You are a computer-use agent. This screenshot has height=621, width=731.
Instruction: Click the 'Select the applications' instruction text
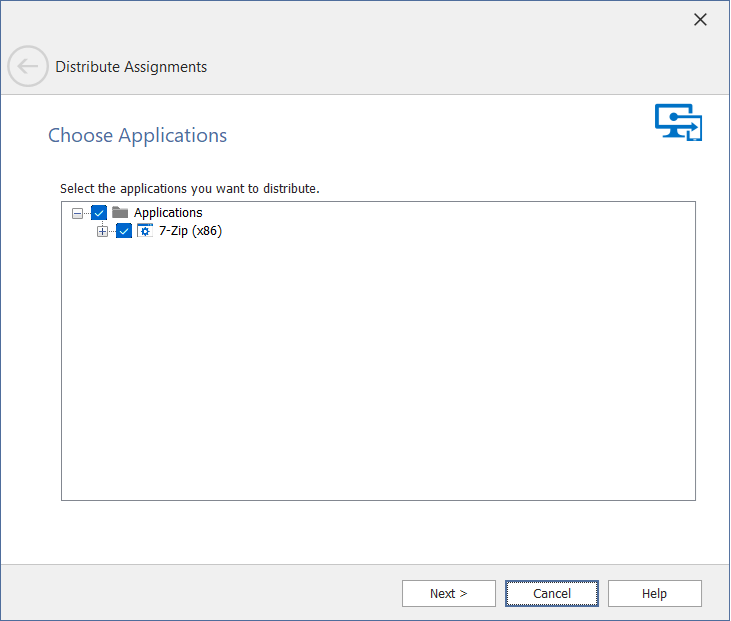pyautogui.click(x=189, y=188)
